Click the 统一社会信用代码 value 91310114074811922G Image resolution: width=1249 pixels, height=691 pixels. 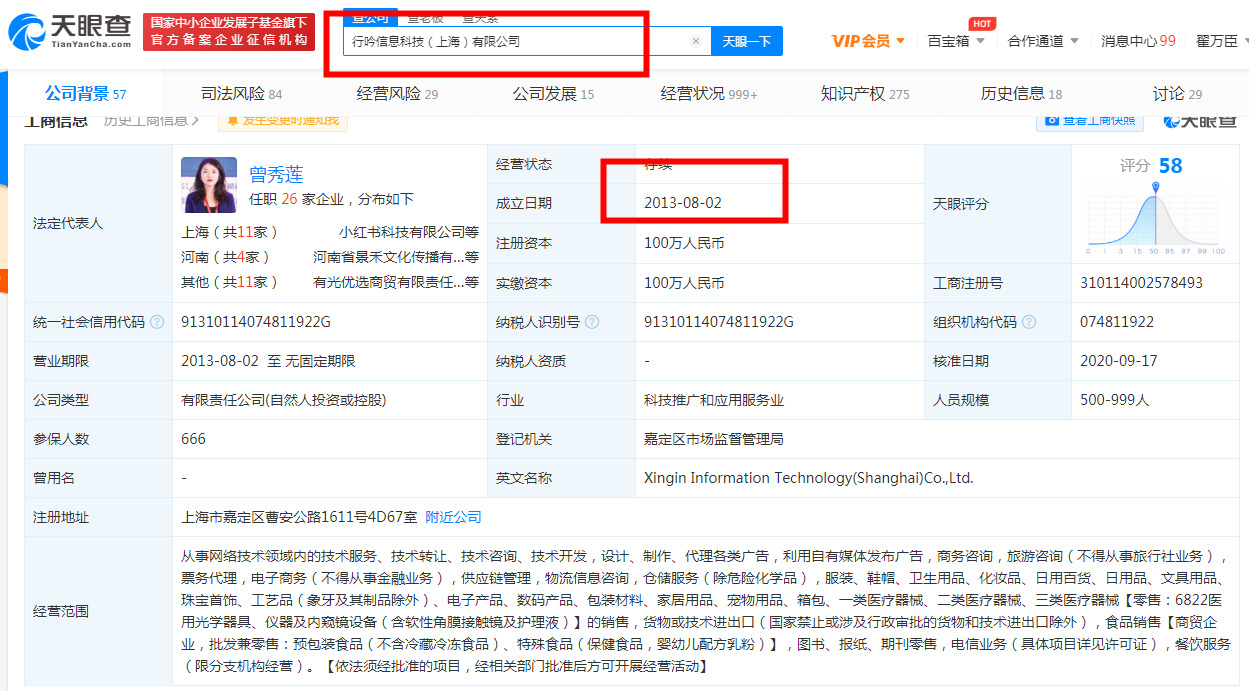256,322
